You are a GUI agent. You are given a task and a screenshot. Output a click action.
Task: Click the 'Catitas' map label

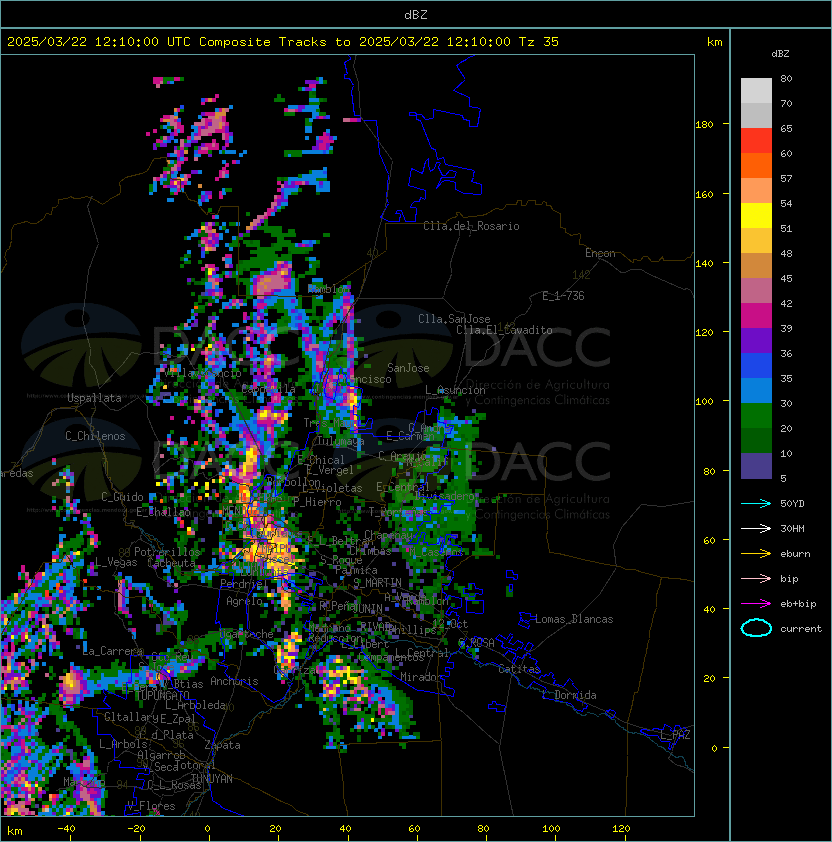tap(519, 669)
